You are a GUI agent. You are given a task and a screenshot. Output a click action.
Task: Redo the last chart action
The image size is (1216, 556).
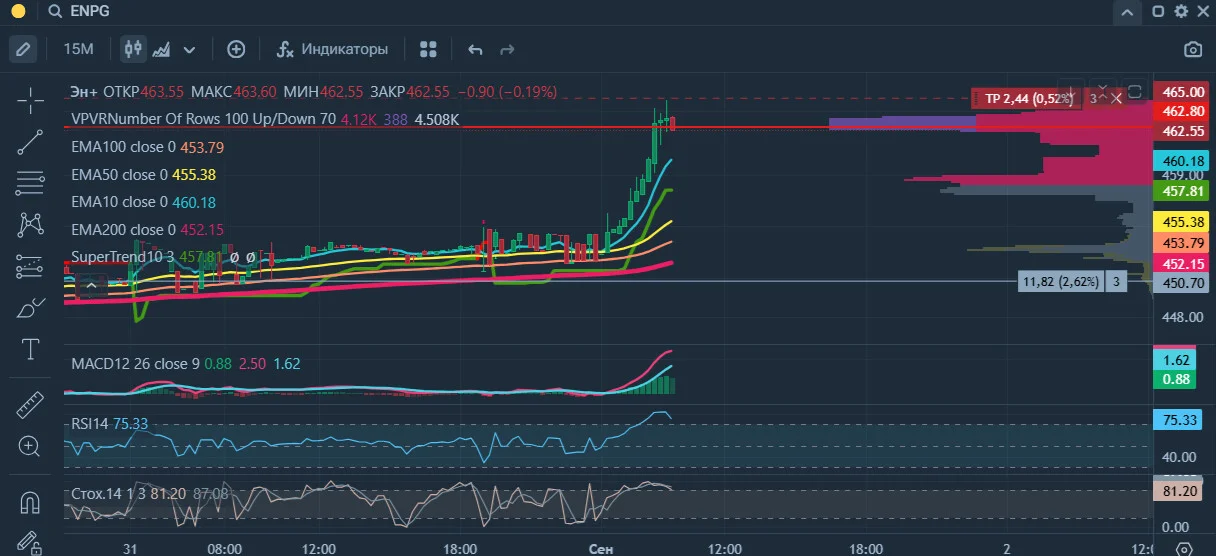507,49
